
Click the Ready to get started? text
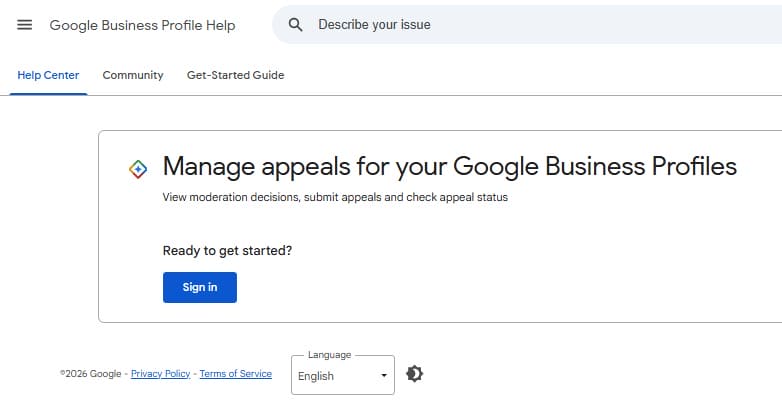pos(227,250)
